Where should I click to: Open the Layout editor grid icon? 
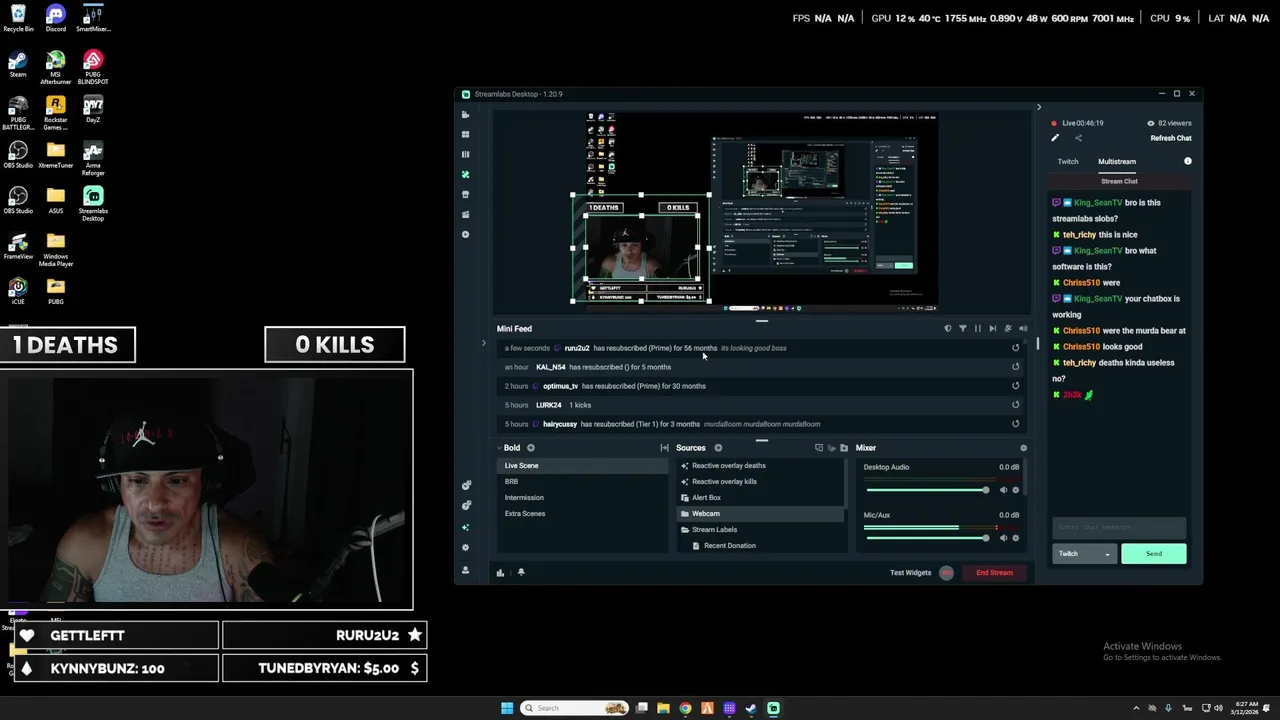click(465, 134)
